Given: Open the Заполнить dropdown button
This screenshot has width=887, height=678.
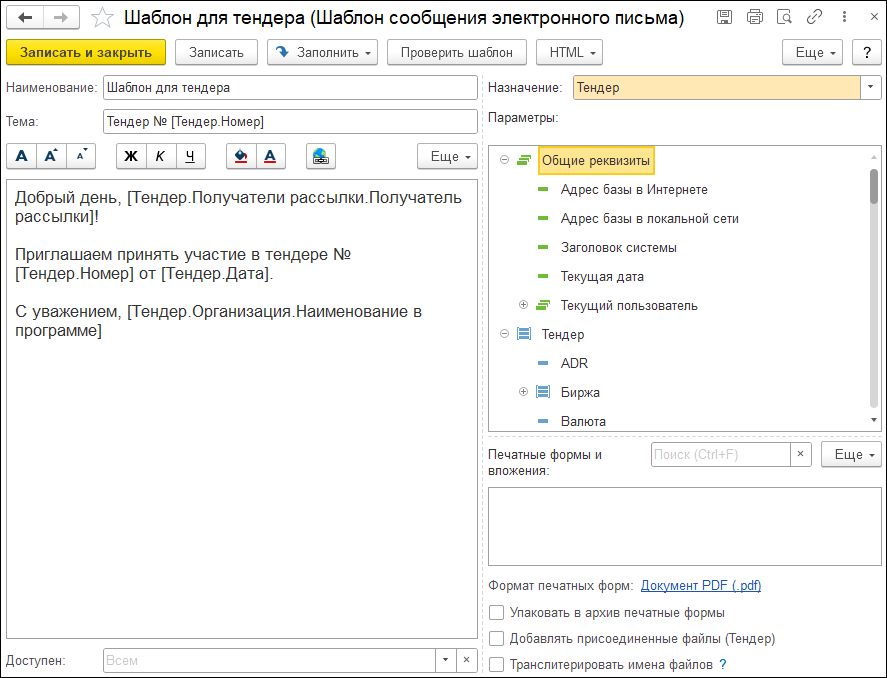Looking at the screenshot, I should (322, 53).
